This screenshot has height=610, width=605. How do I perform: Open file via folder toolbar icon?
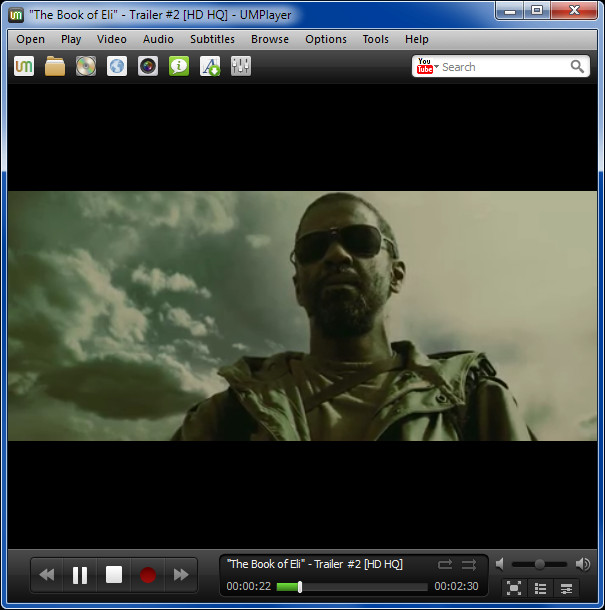55,66
